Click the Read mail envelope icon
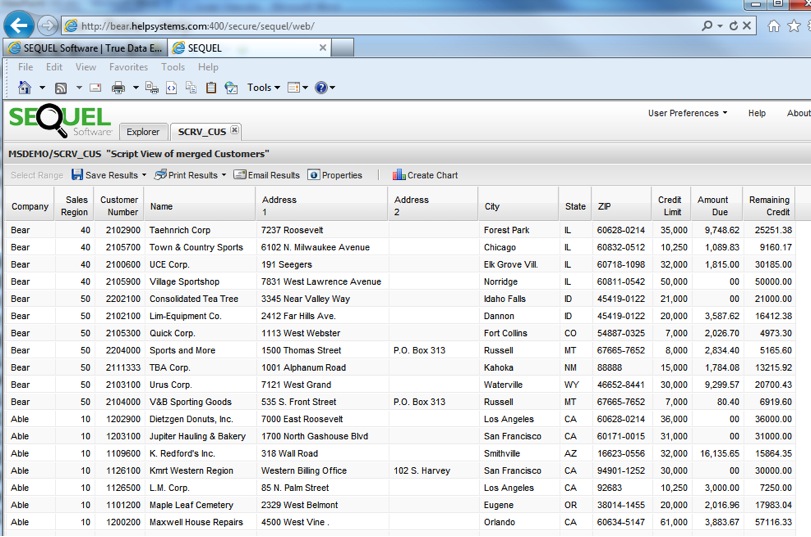 tap(95, 87)
